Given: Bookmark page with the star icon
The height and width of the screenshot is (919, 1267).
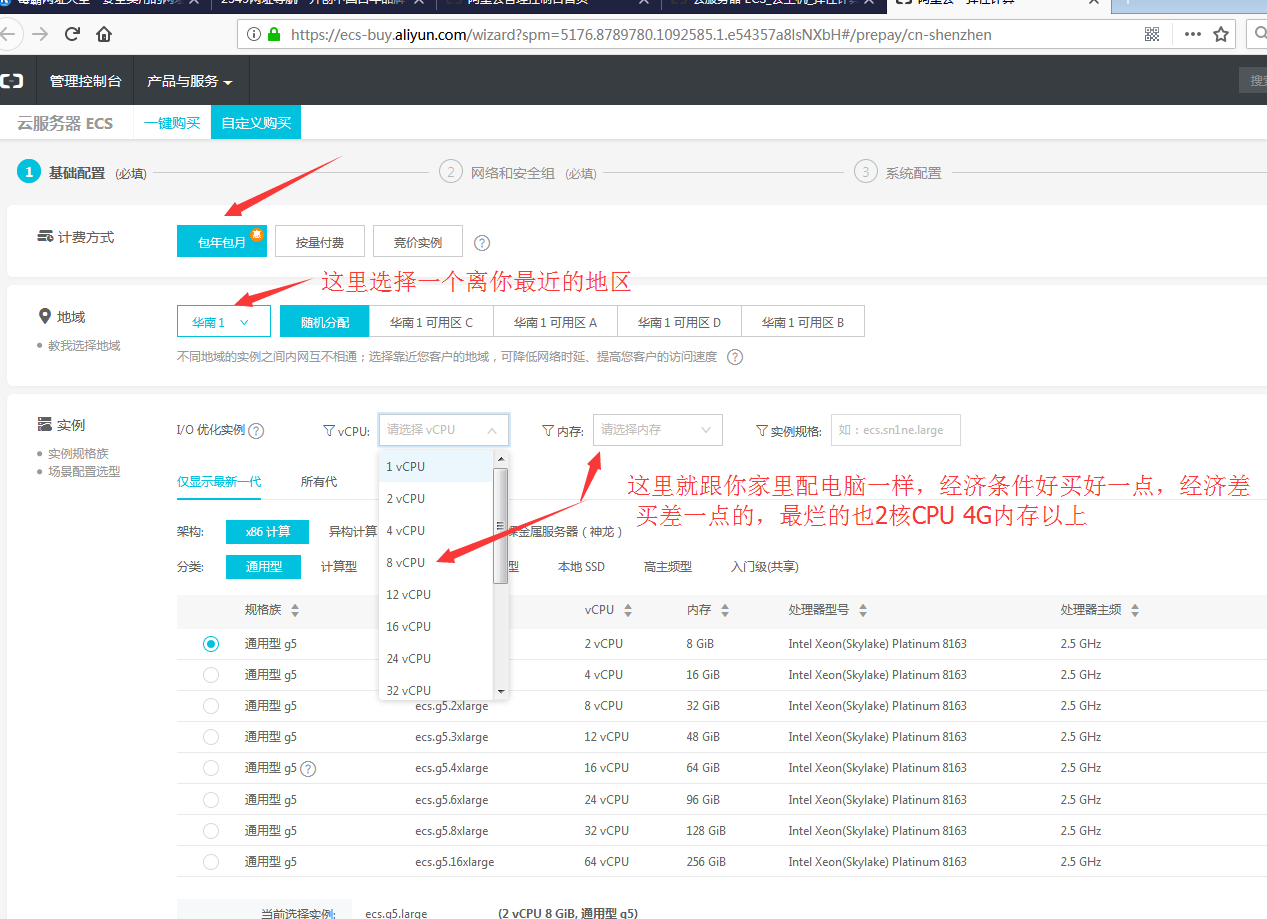Looking at the screenshot, I should pyautogui.click(x=1220, y=34).
